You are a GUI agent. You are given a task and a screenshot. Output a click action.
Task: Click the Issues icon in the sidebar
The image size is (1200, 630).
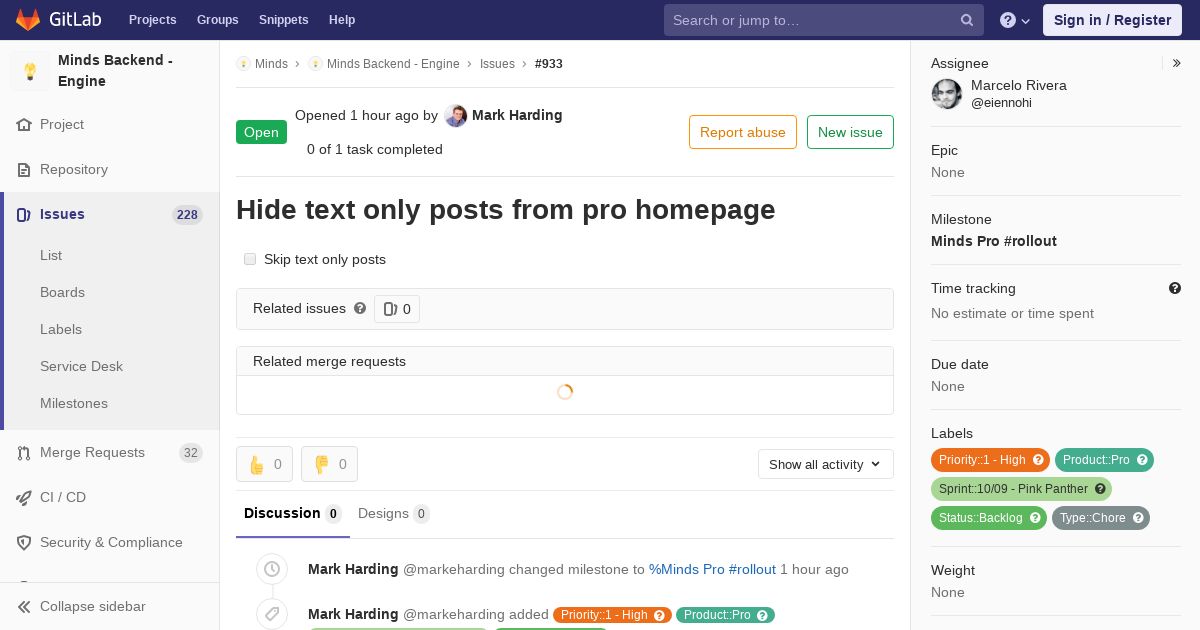click(x=24, y=214)
